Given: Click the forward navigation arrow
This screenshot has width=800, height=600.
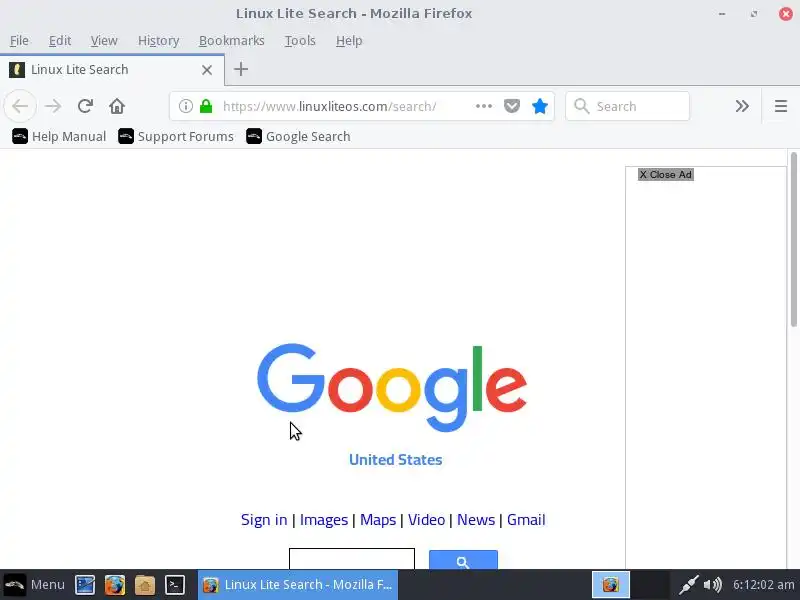Looking at the screenshot, I should coord(53,106).
